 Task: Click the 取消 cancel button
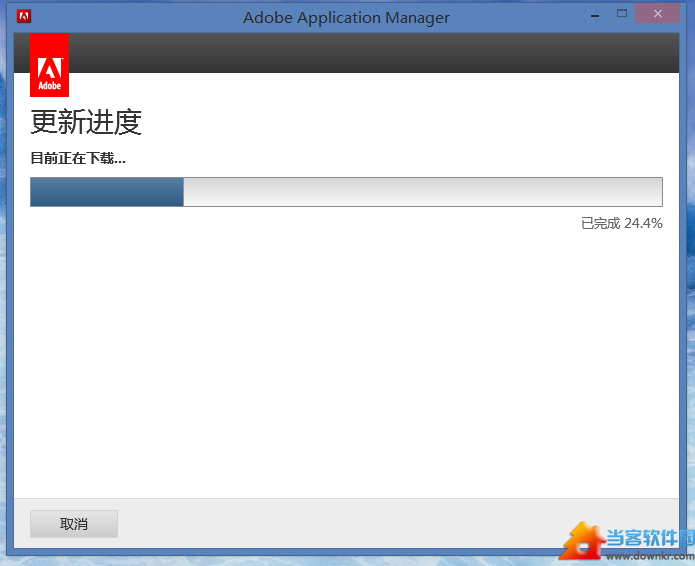coord(74,524)
